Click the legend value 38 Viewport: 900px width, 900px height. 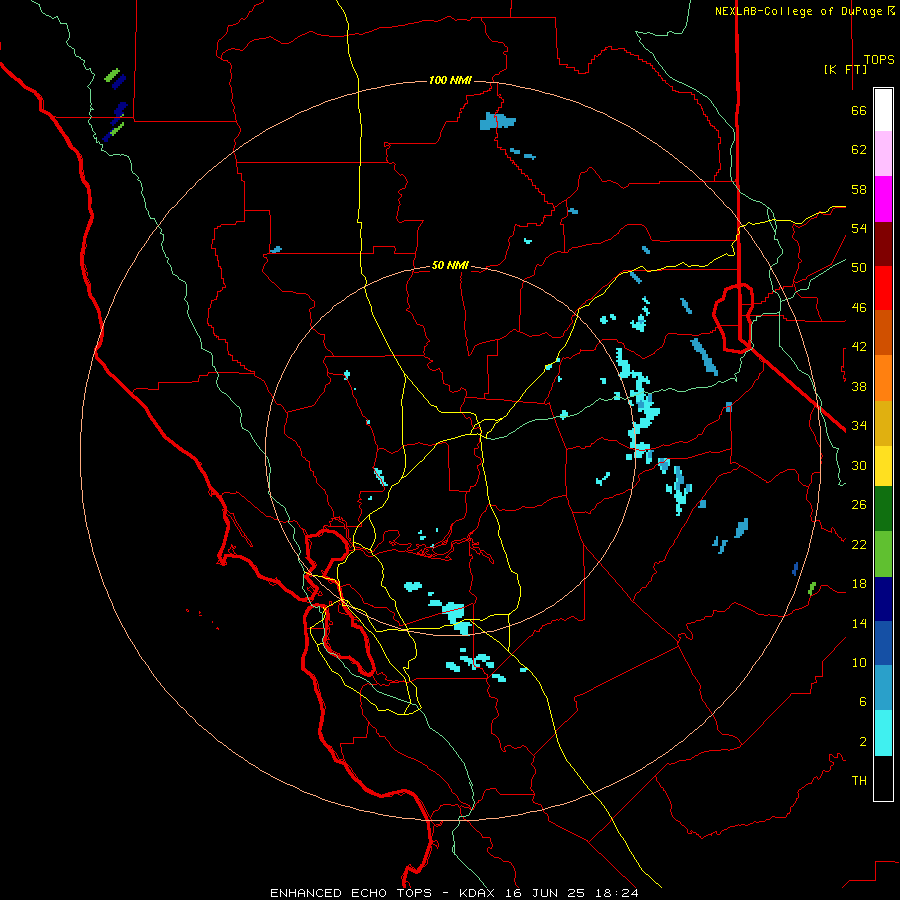tap(859, 386)
